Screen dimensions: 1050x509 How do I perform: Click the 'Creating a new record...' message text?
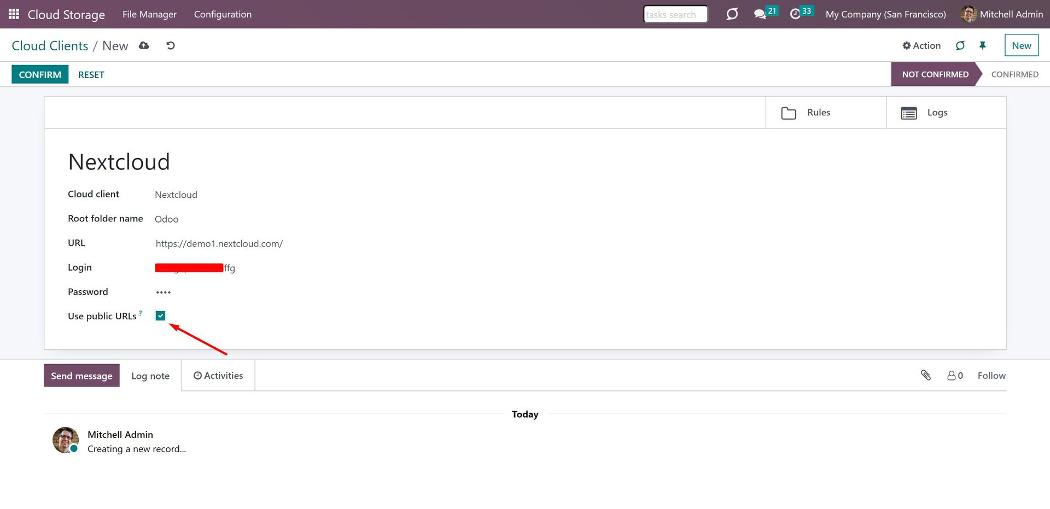click(x=137, y=449)
